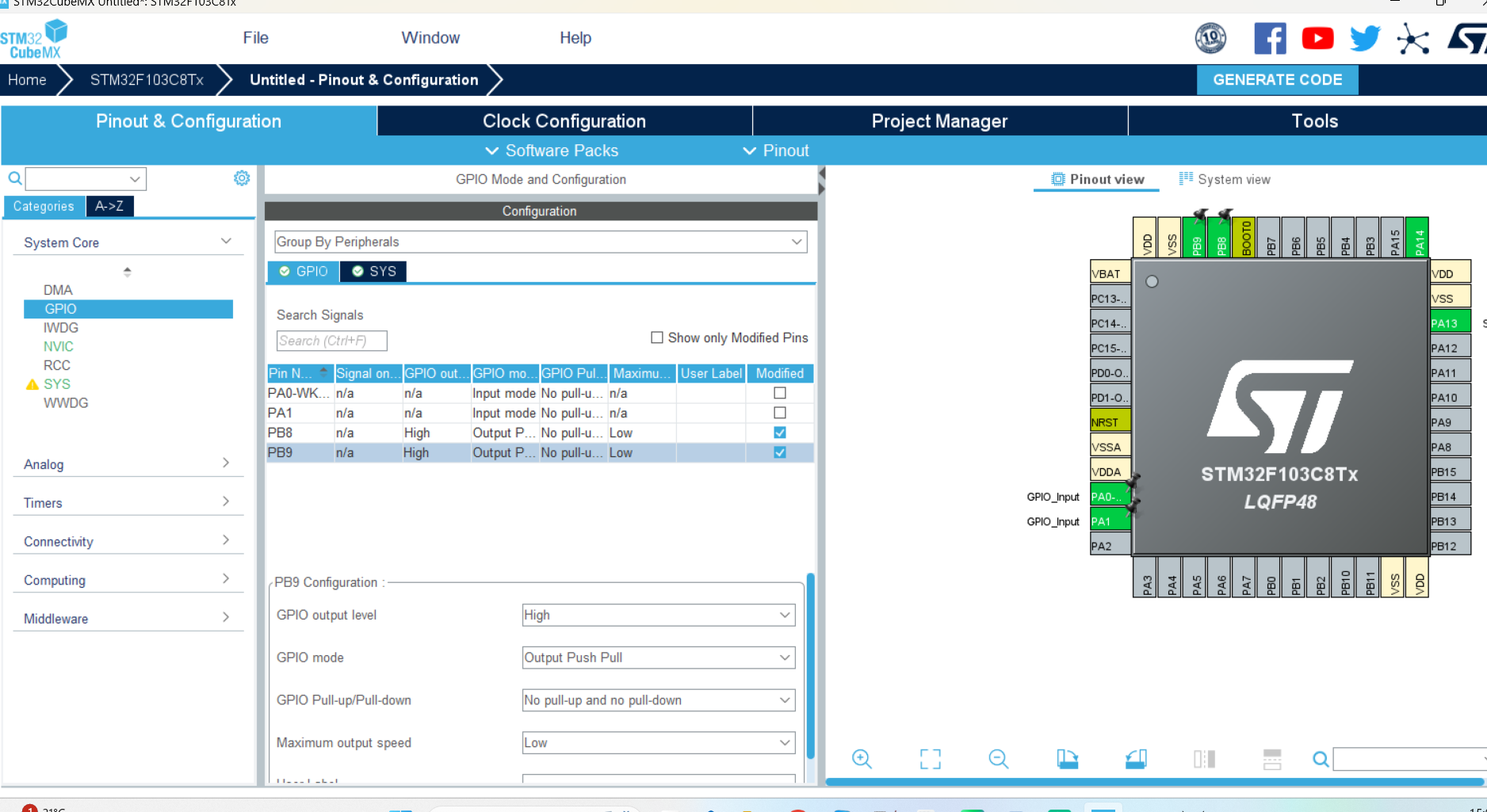1487x812 pixels.
Task: Open the settings gear in categories panel
Action: click(x=242, y=178)
